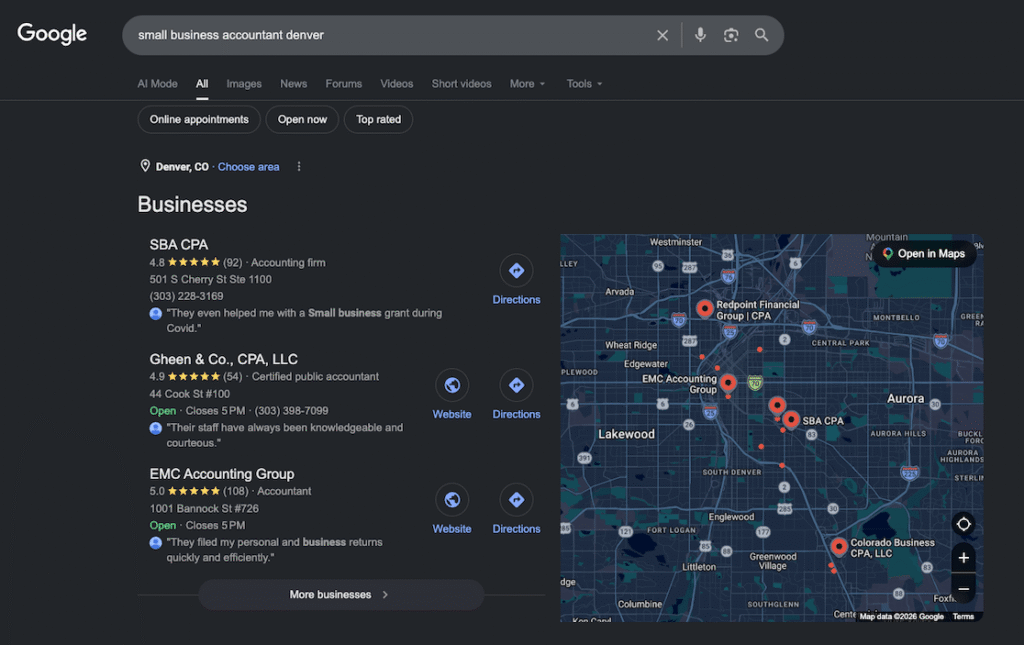Open Google Lens image search icon

731,35
